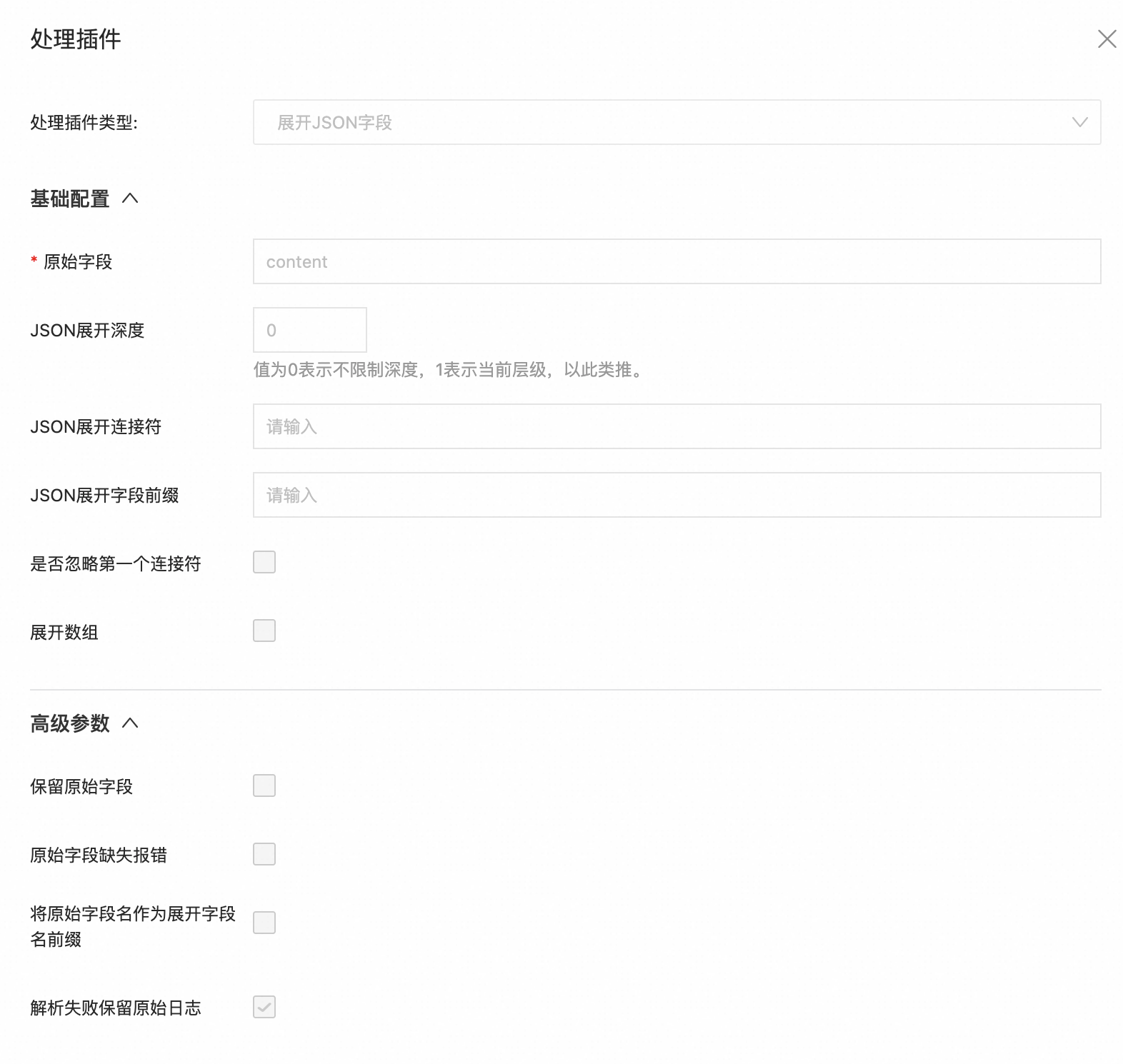Click the 原始字段 input showing content

(x=676, y=262)
